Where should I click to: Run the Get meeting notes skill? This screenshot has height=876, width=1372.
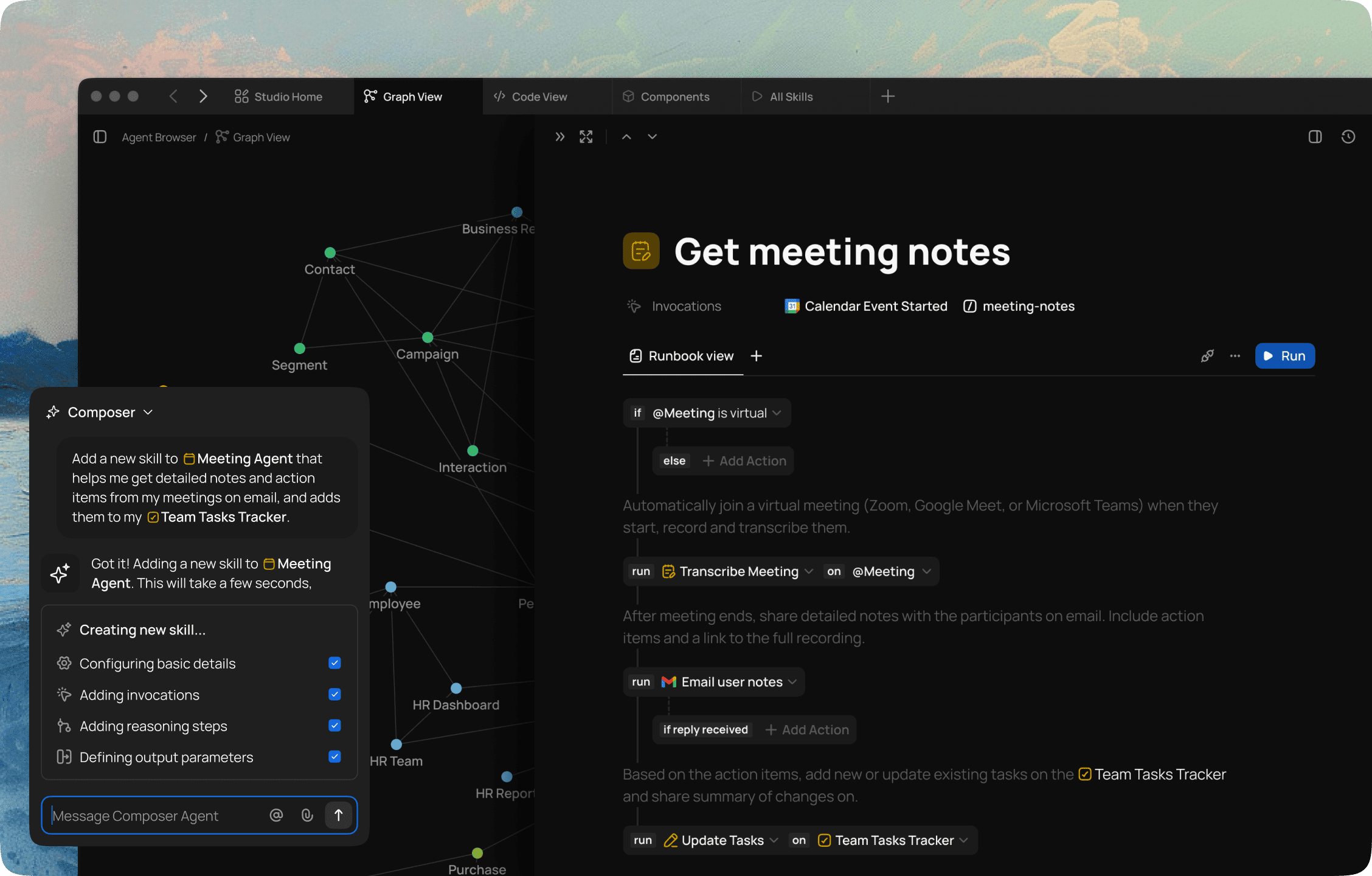[1284, 356]
